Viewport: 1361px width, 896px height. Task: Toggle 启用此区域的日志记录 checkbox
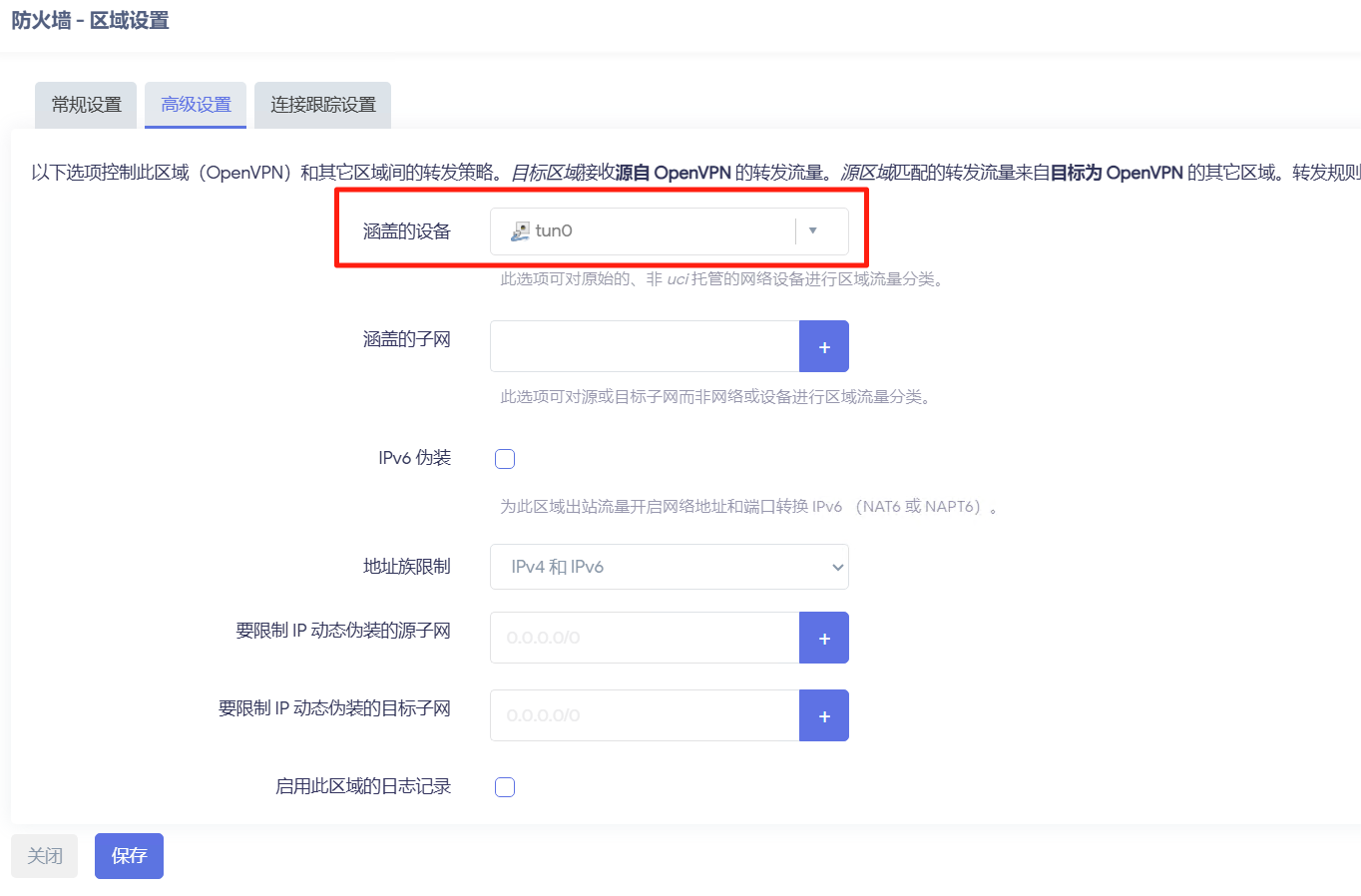(x=505, y=787)
